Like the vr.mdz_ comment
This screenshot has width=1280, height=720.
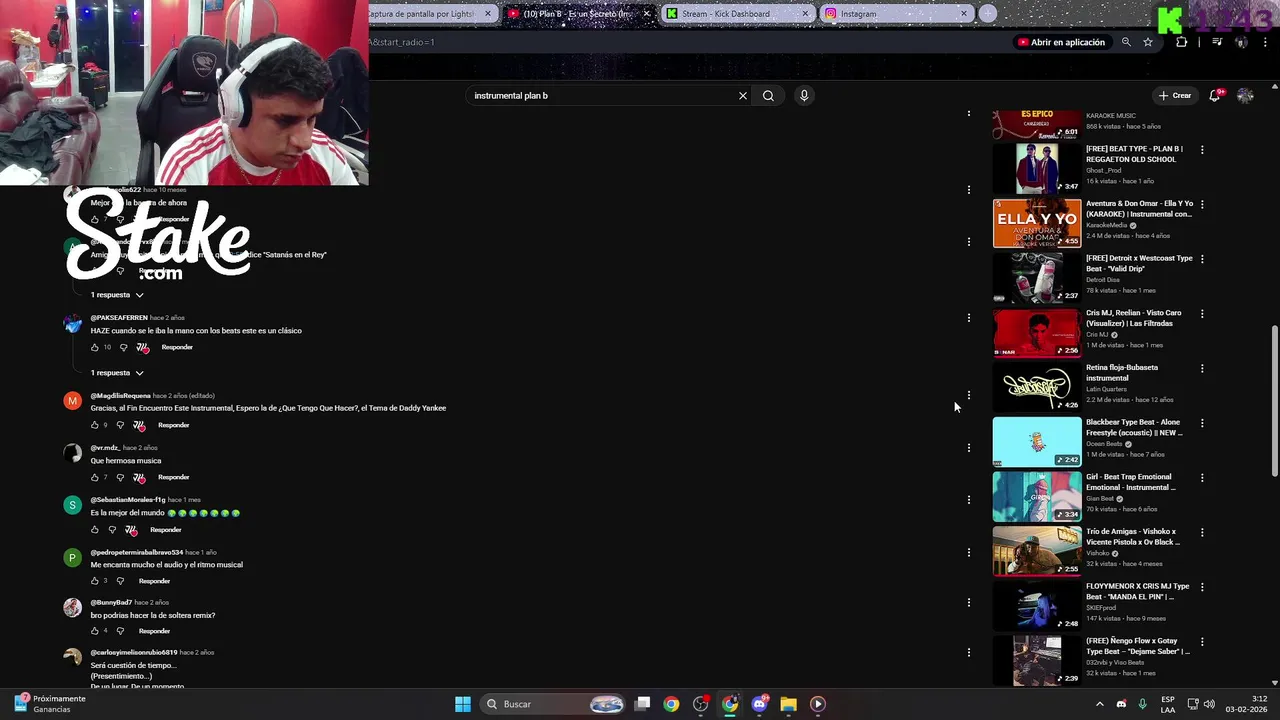coord(95,477)
